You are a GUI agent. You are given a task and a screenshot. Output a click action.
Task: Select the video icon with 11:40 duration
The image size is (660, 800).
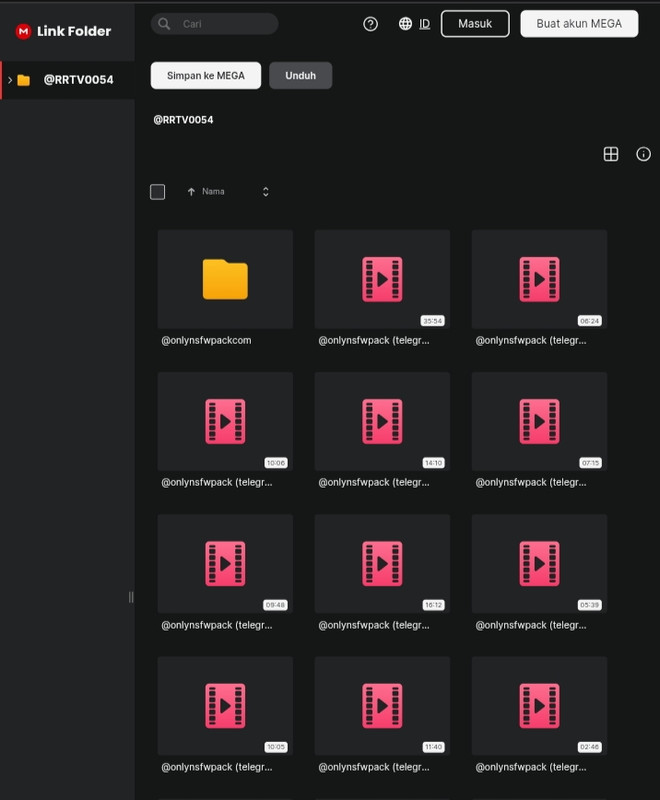pos(382,706)
